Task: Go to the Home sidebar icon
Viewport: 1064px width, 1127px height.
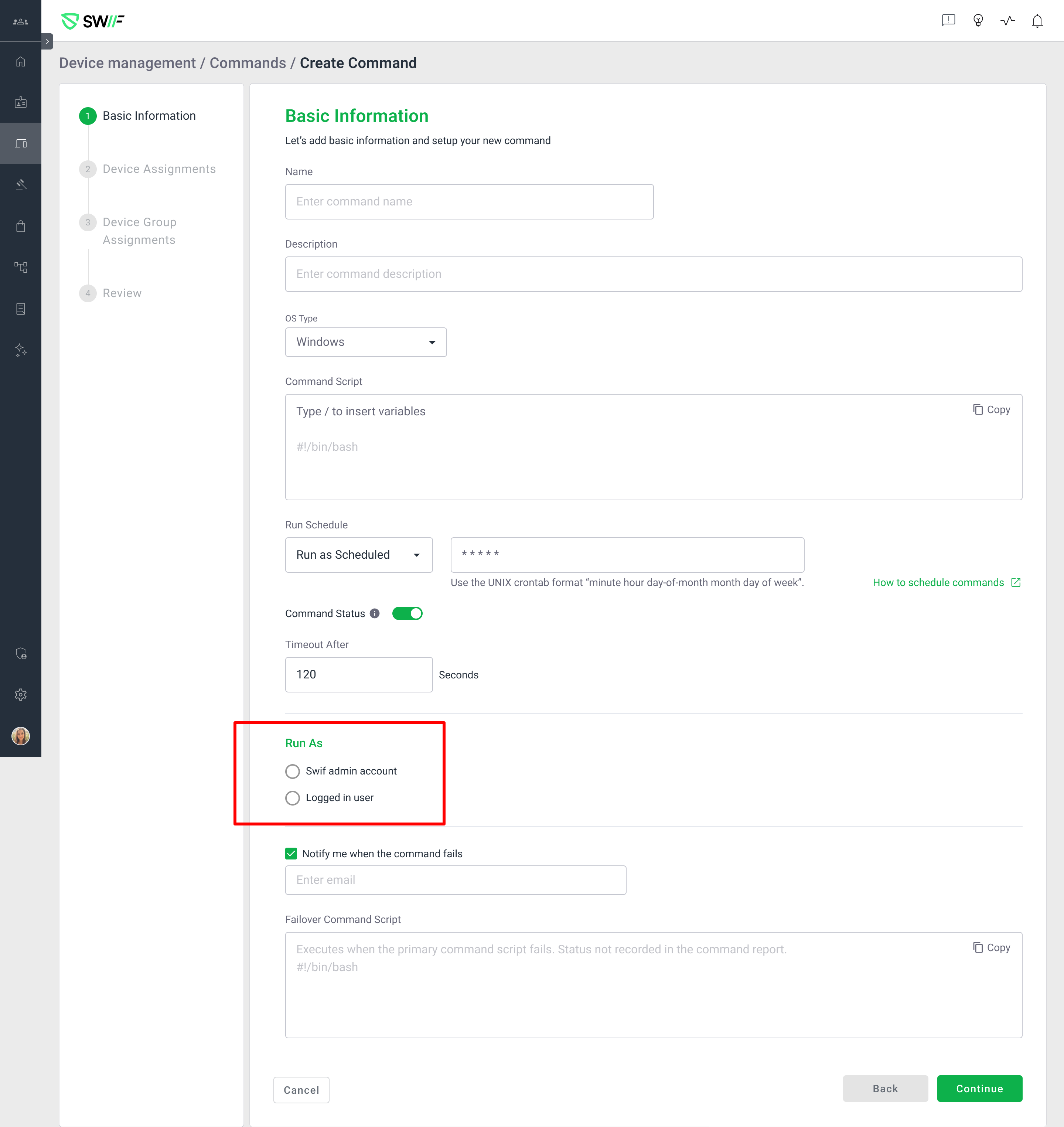Action: (x=20, y=61)
